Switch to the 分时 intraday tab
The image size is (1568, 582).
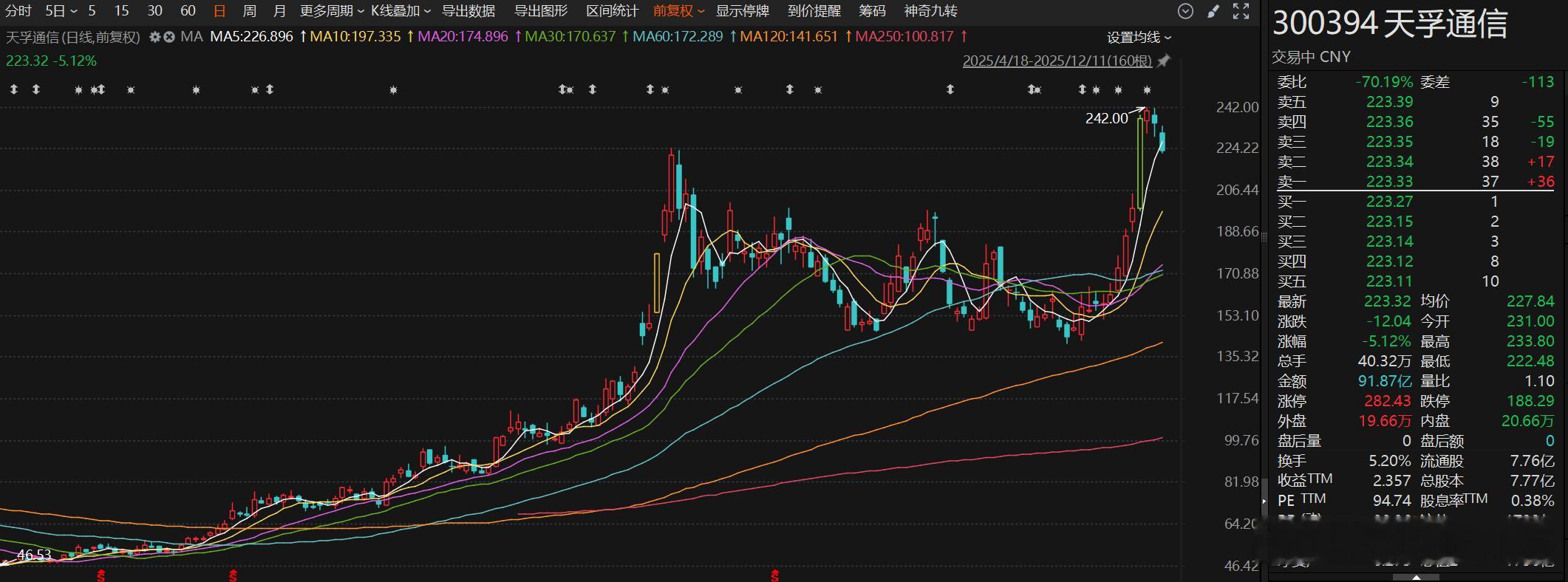click(18, 11)
